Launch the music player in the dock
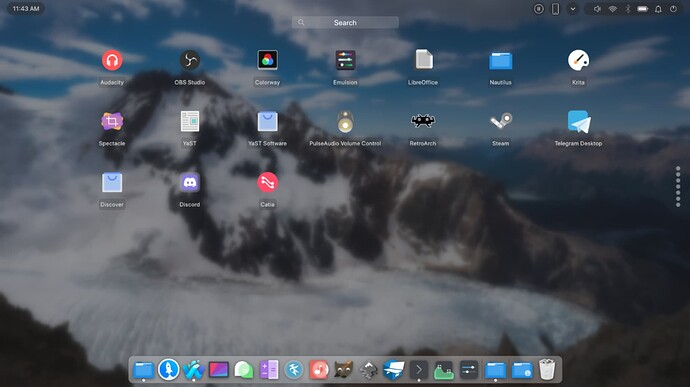Image resolution: width=690 pixels, height=387 pixels. [319, 369]
